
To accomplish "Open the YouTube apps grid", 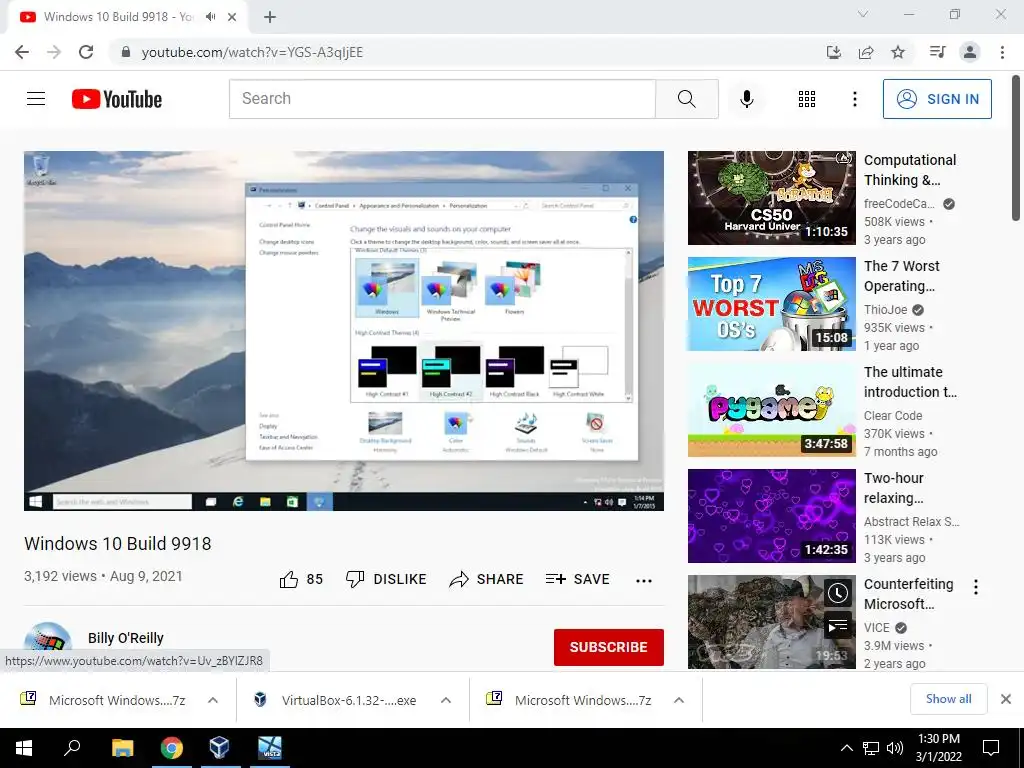I will (807, 99).
